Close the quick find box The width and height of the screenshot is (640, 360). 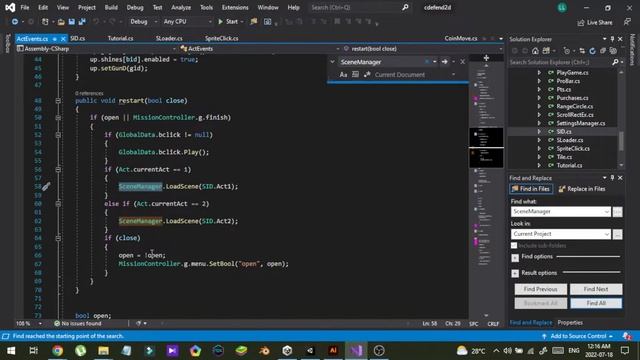click(462, 62)
